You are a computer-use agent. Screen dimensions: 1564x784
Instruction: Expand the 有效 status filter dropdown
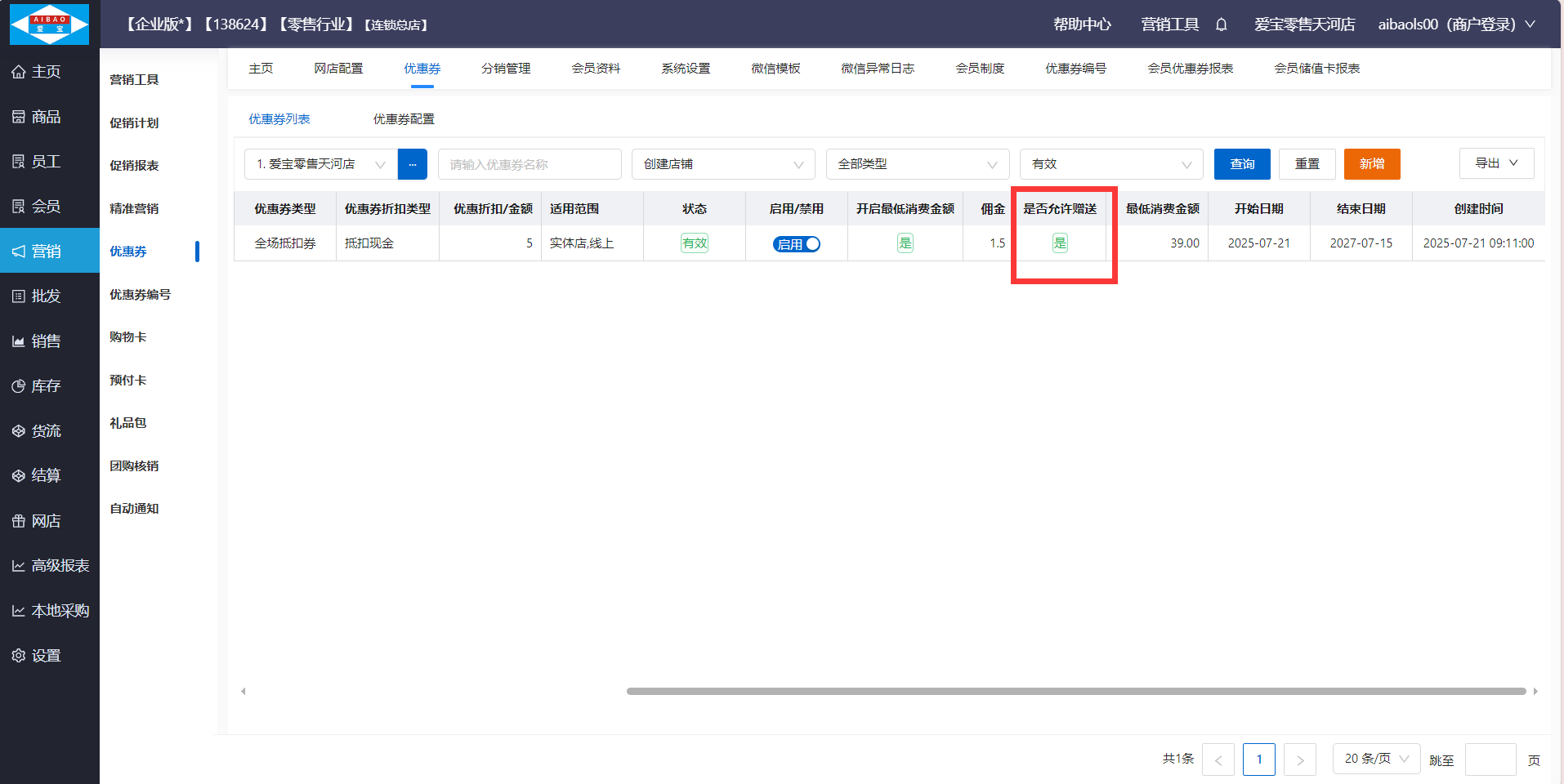pos(1110,164)
